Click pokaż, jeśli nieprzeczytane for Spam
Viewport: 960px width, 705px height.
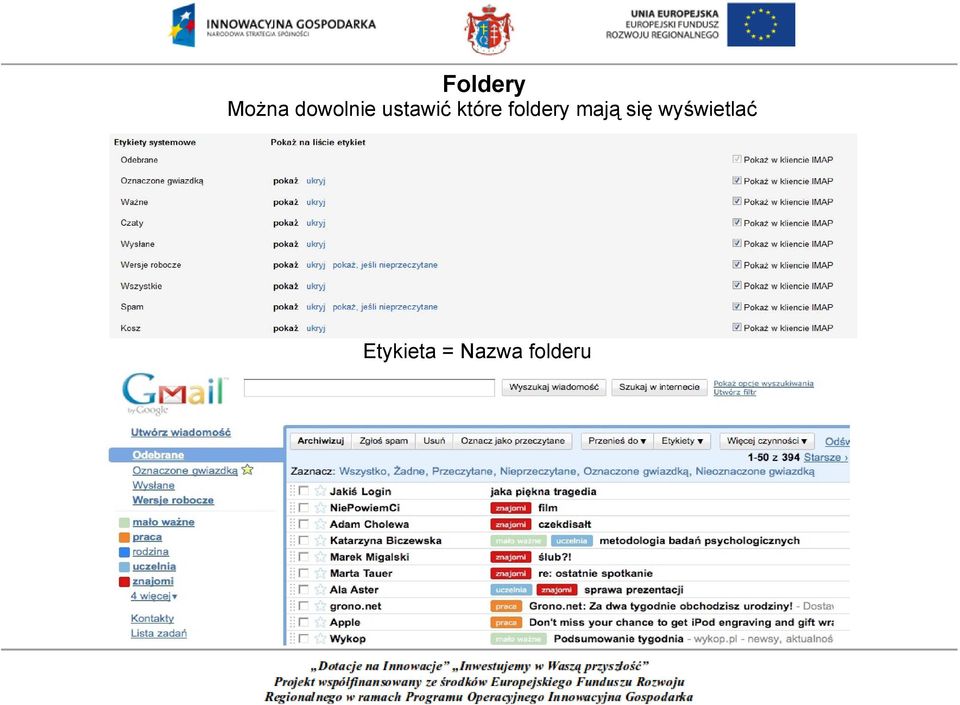(x=385, y=307)
